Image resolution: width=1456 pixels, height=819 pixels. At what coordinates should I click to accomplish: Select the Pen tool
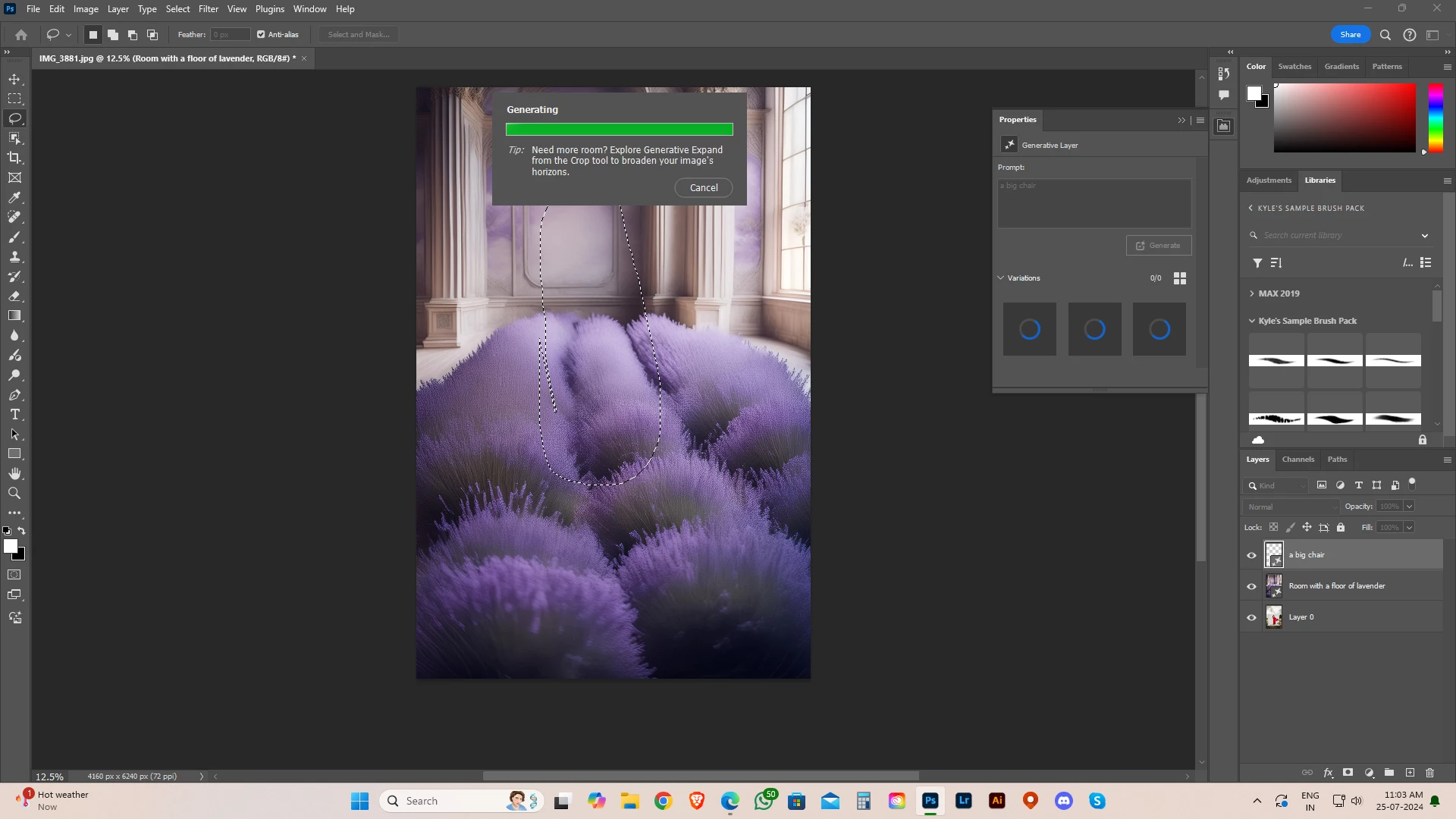point(14,395)
